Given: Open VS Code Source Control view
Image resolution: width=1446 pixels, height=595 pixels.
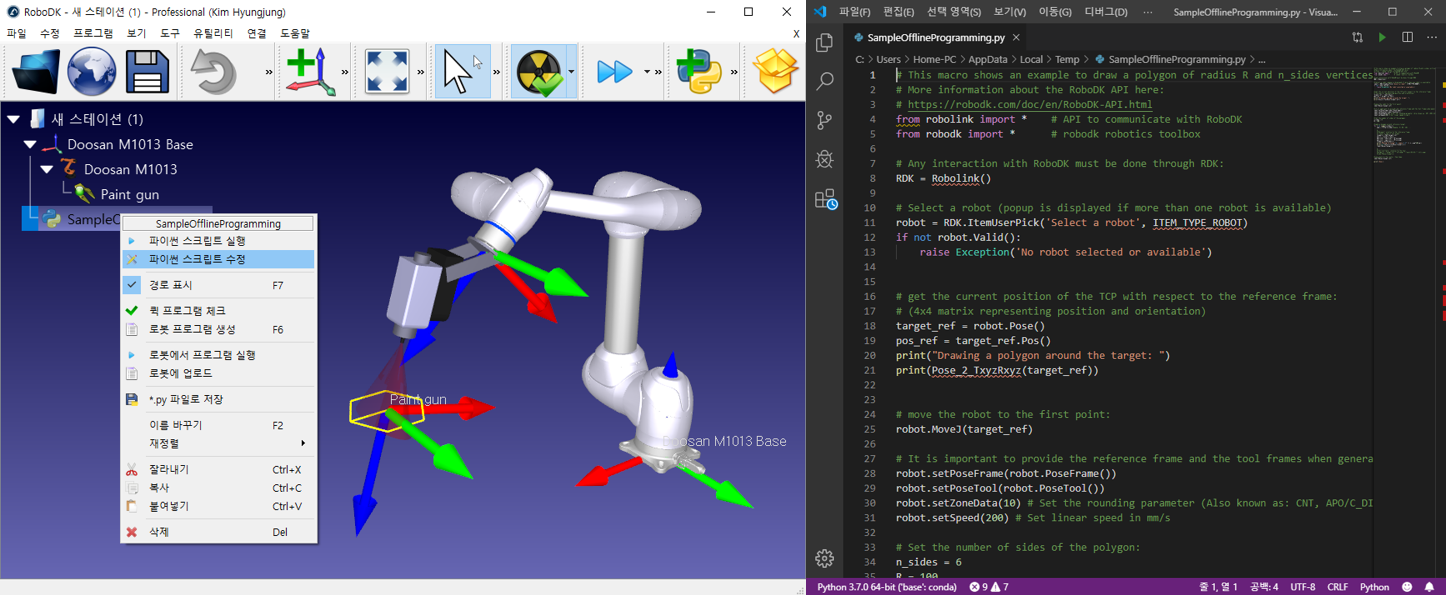Looking at the screenshot, I should [825, 121].
